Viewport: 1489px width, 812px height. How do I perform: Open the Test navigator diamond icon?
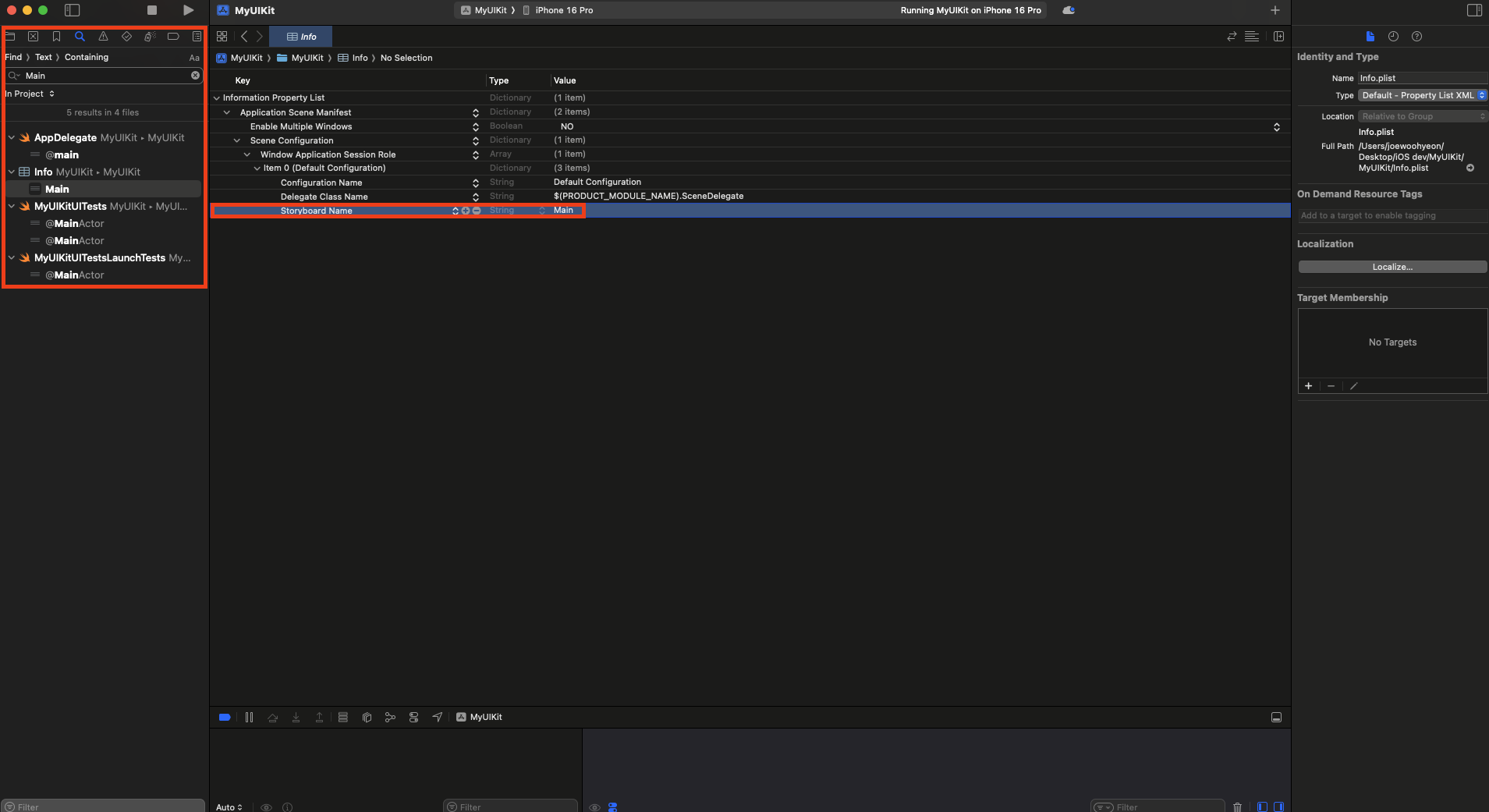coord(126,37)
